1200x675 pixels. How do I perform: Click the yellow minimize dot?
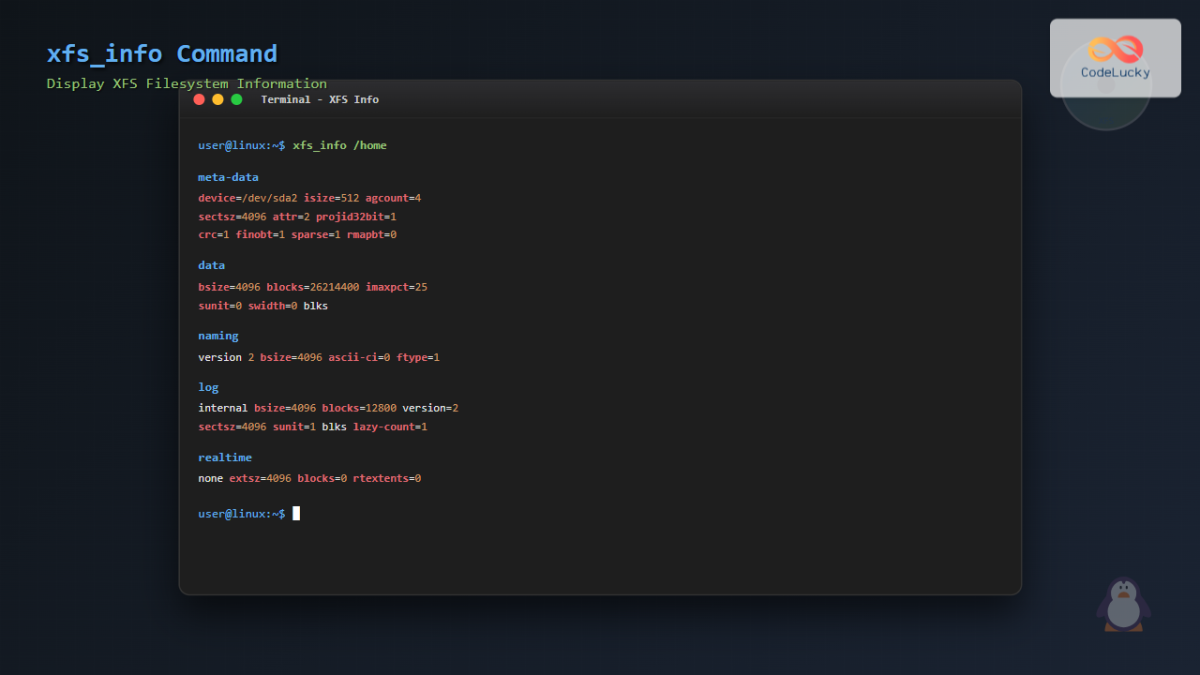point(216,100)
